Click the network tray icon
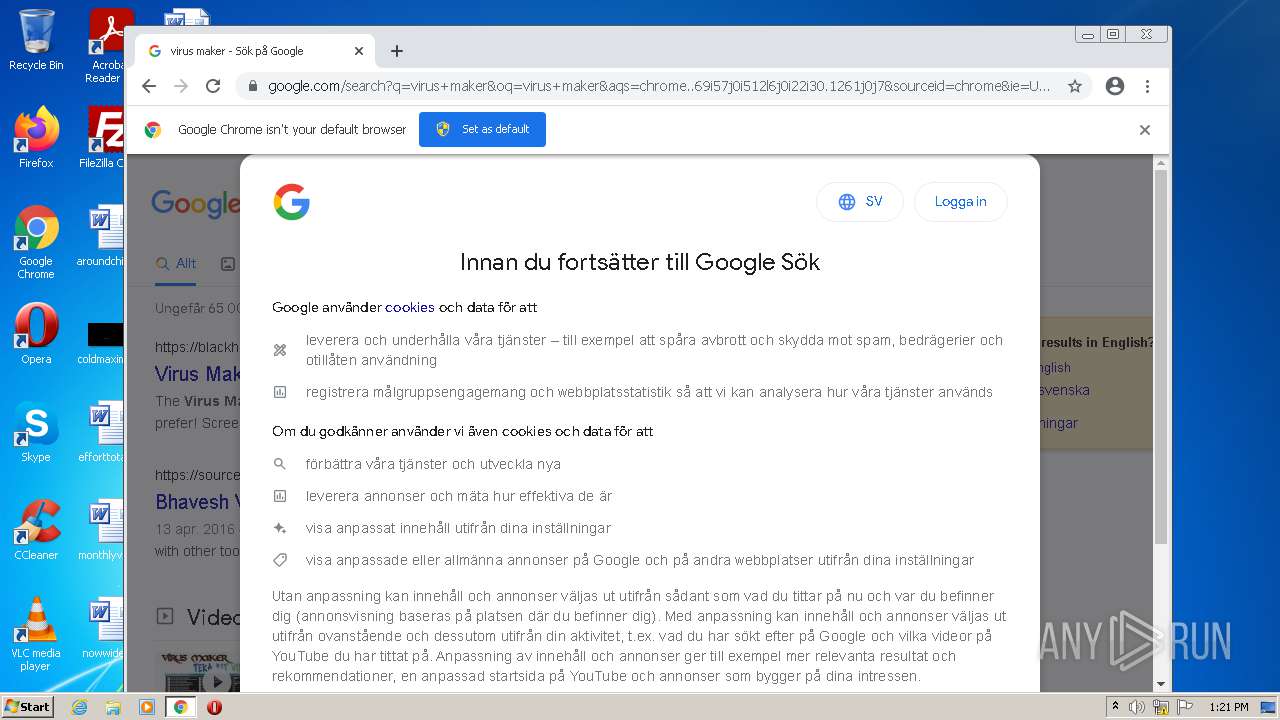Screen dimensions: 1280x720 1161,707
